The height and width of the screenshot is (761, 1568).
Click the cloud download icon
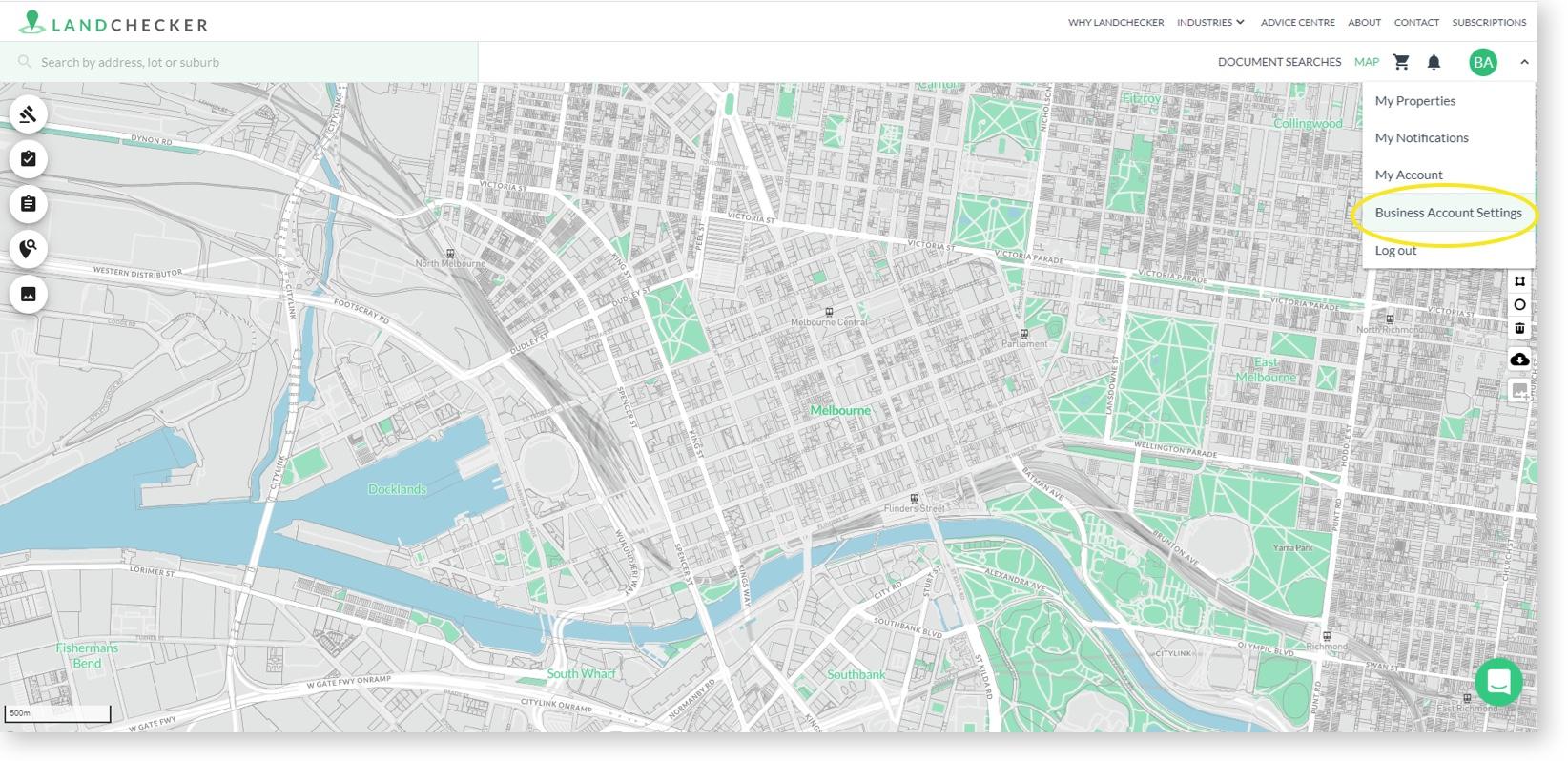1519,360
